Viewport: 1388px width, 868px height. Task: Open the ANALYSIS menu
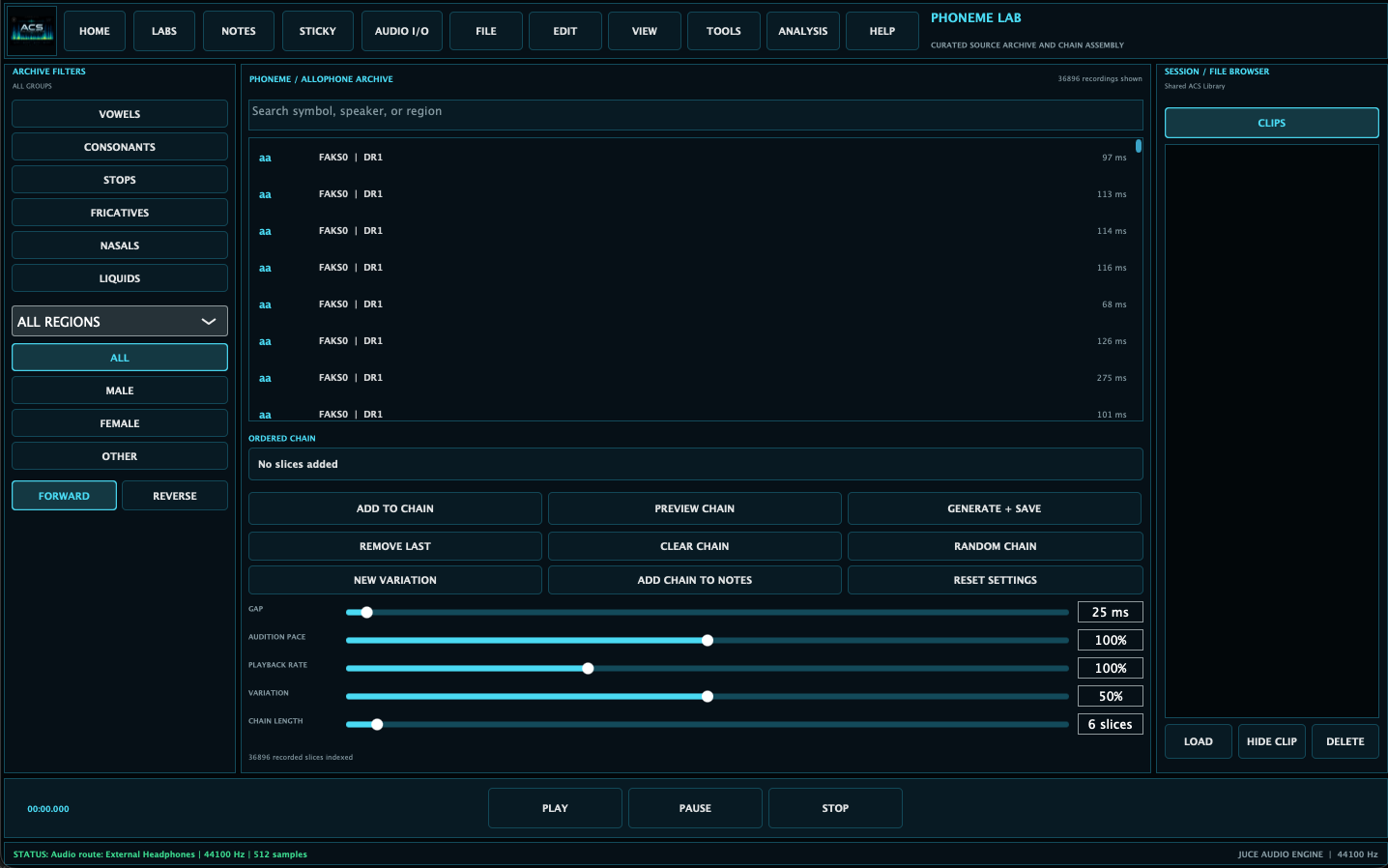(803, 31)
